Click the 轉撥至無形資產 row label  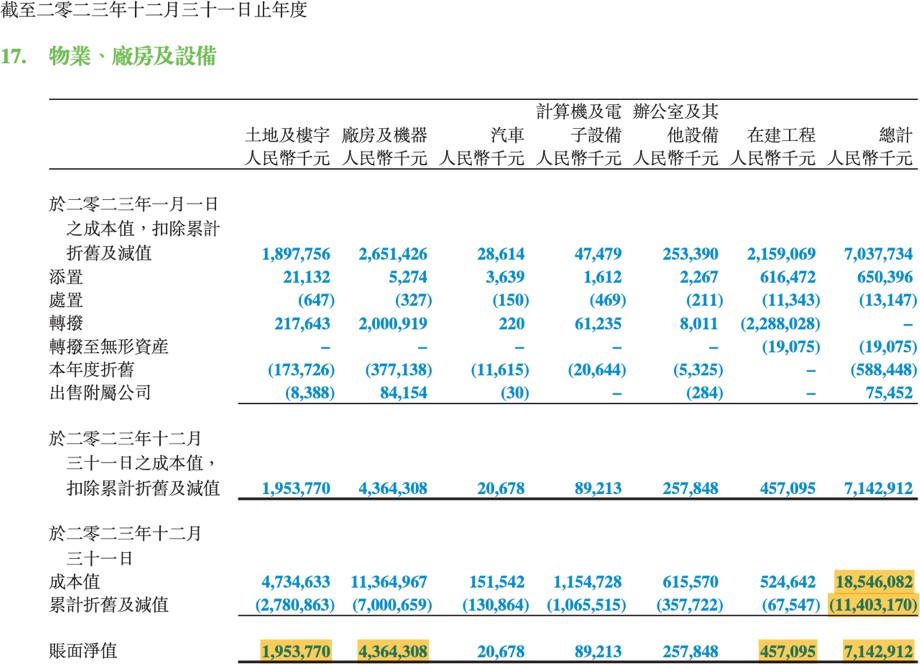(x=109, y=346)
